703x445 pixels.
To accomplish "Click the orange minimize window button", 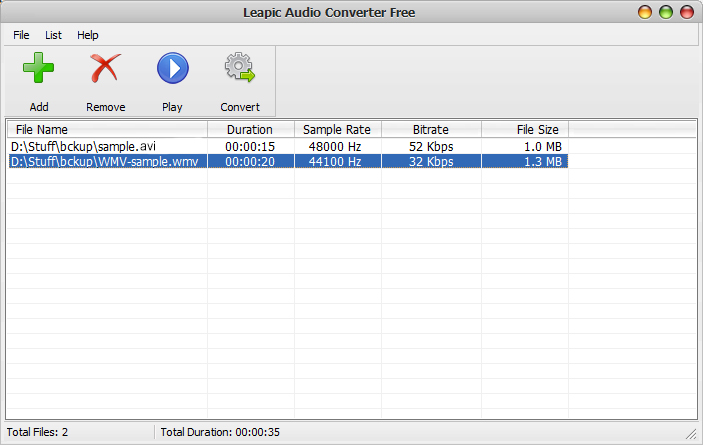I will click(x=645, y=12).
